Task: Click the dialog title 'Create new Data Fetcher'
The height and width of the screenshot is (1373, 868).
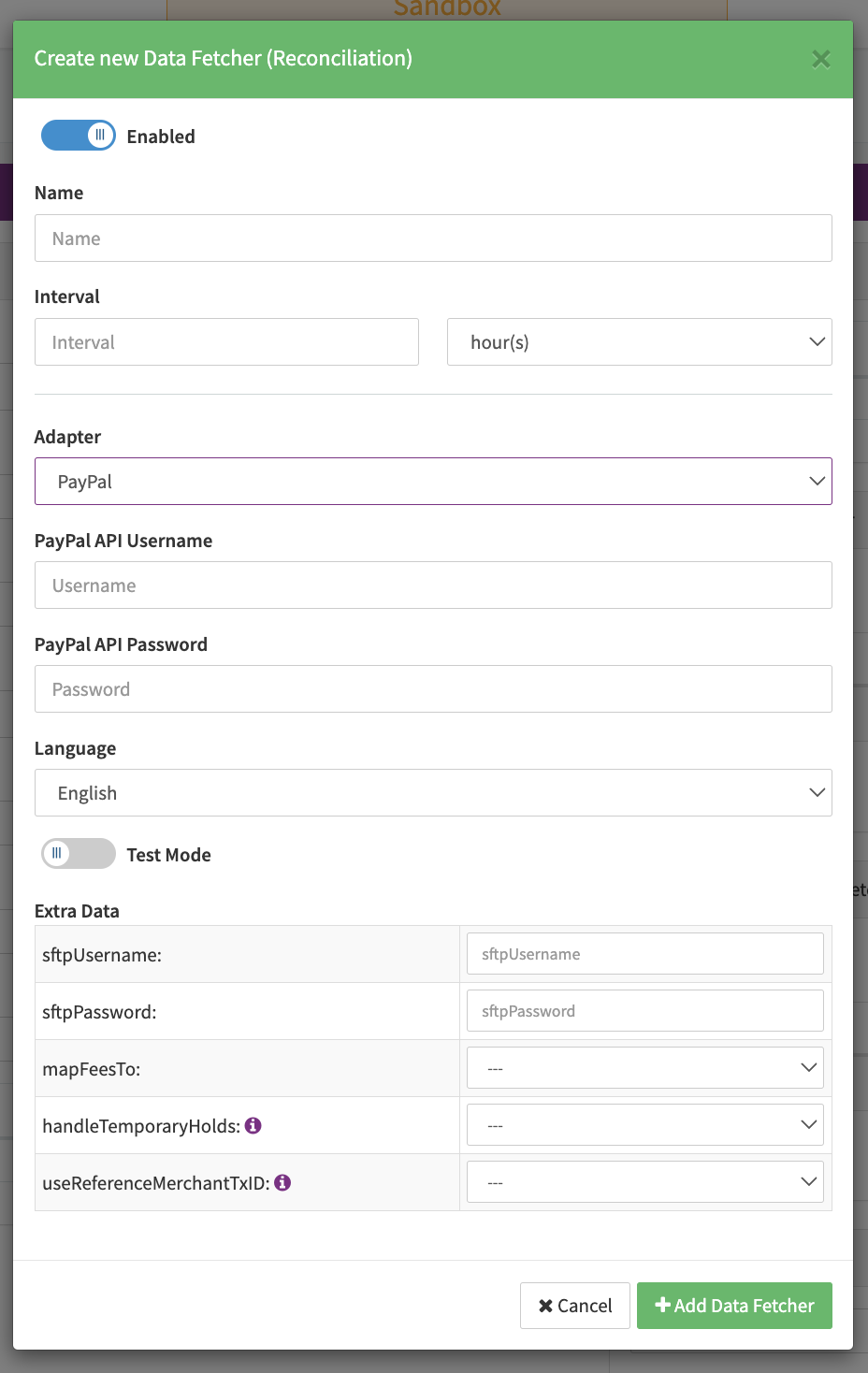Action: (x=223, y=58)
